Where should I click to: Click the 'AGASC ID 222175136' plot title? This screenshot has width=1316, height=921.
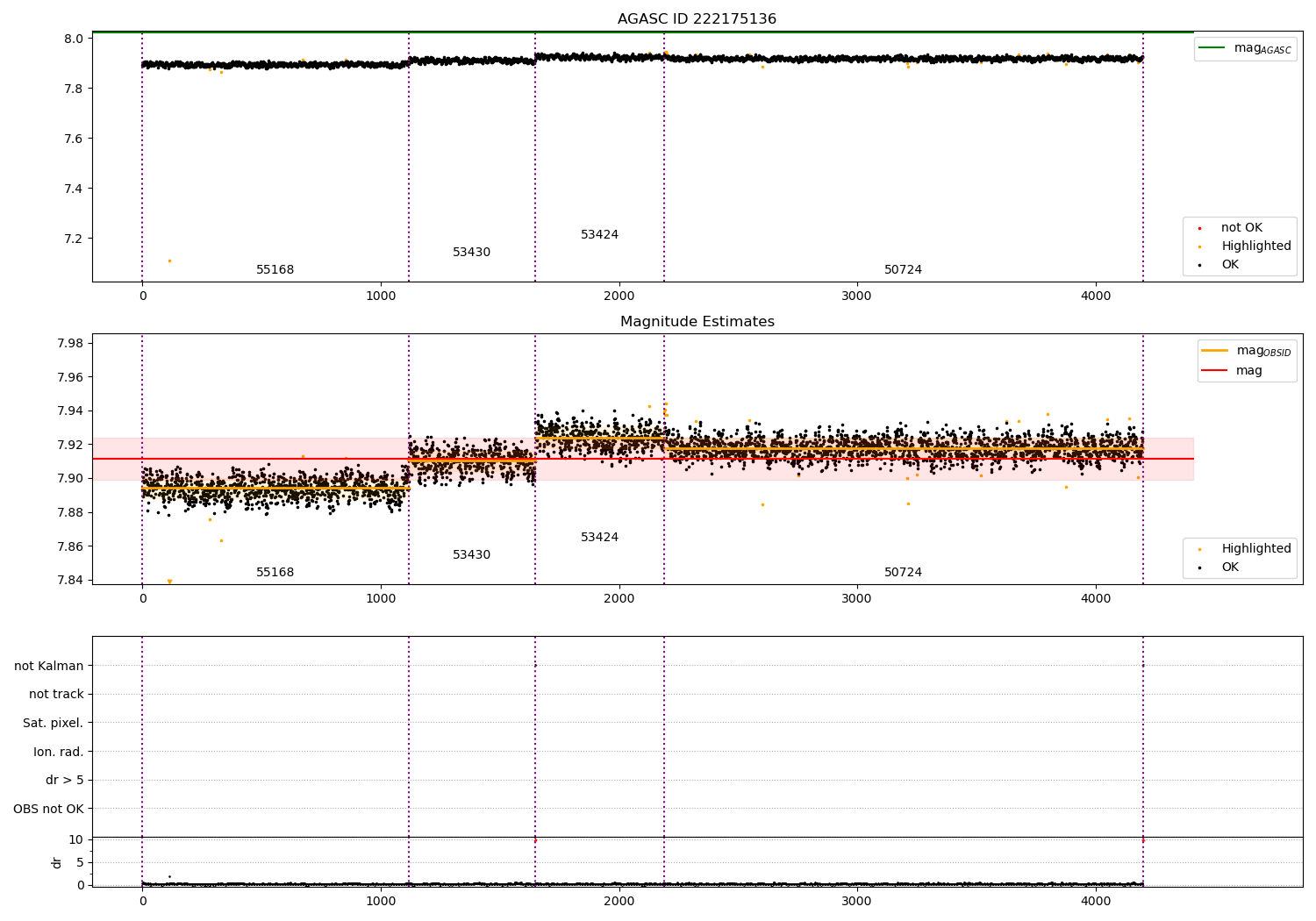tap(697, 19)
